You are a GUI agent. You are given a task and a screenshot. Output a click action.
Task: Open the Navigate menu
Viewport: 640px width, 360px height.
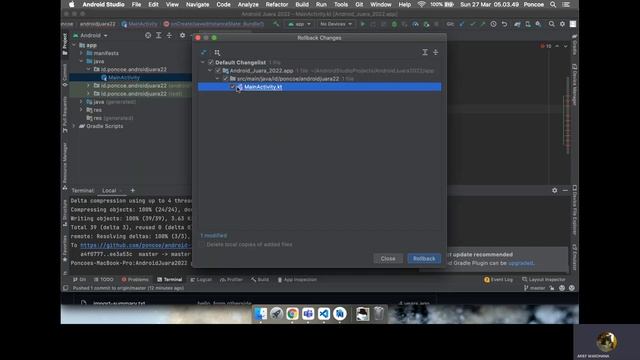[x=198, y=4]
